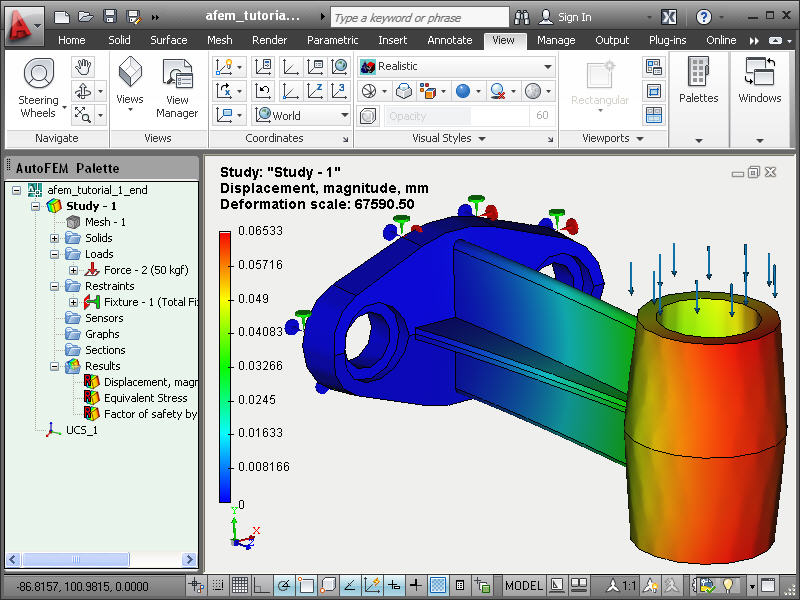
Task: Toggle ortho mode in status bar
Action: coord(262,585)
